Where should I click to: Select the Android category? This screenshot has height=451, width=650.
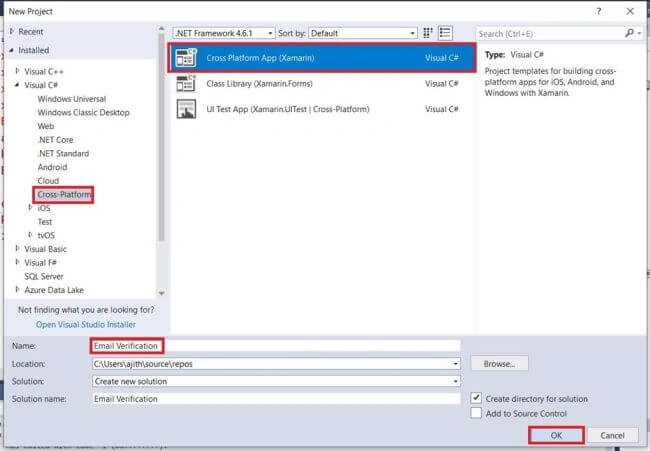tap(52, 167)
